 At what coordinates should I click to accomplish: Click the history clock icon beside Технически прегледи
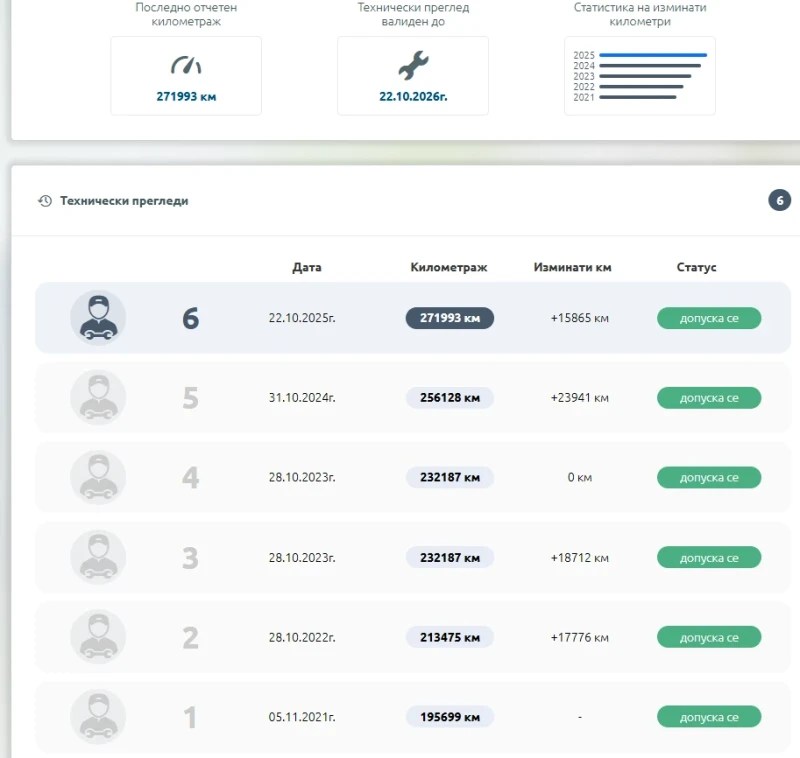[x=45, y=201]
